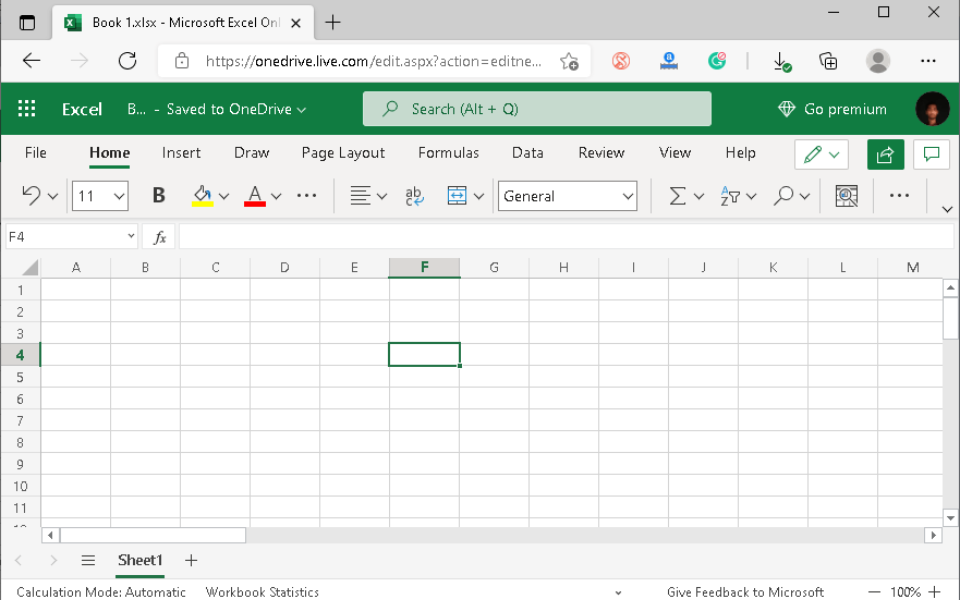Open the all sheets list icon
960x600 pixels.
coord(88,560)
